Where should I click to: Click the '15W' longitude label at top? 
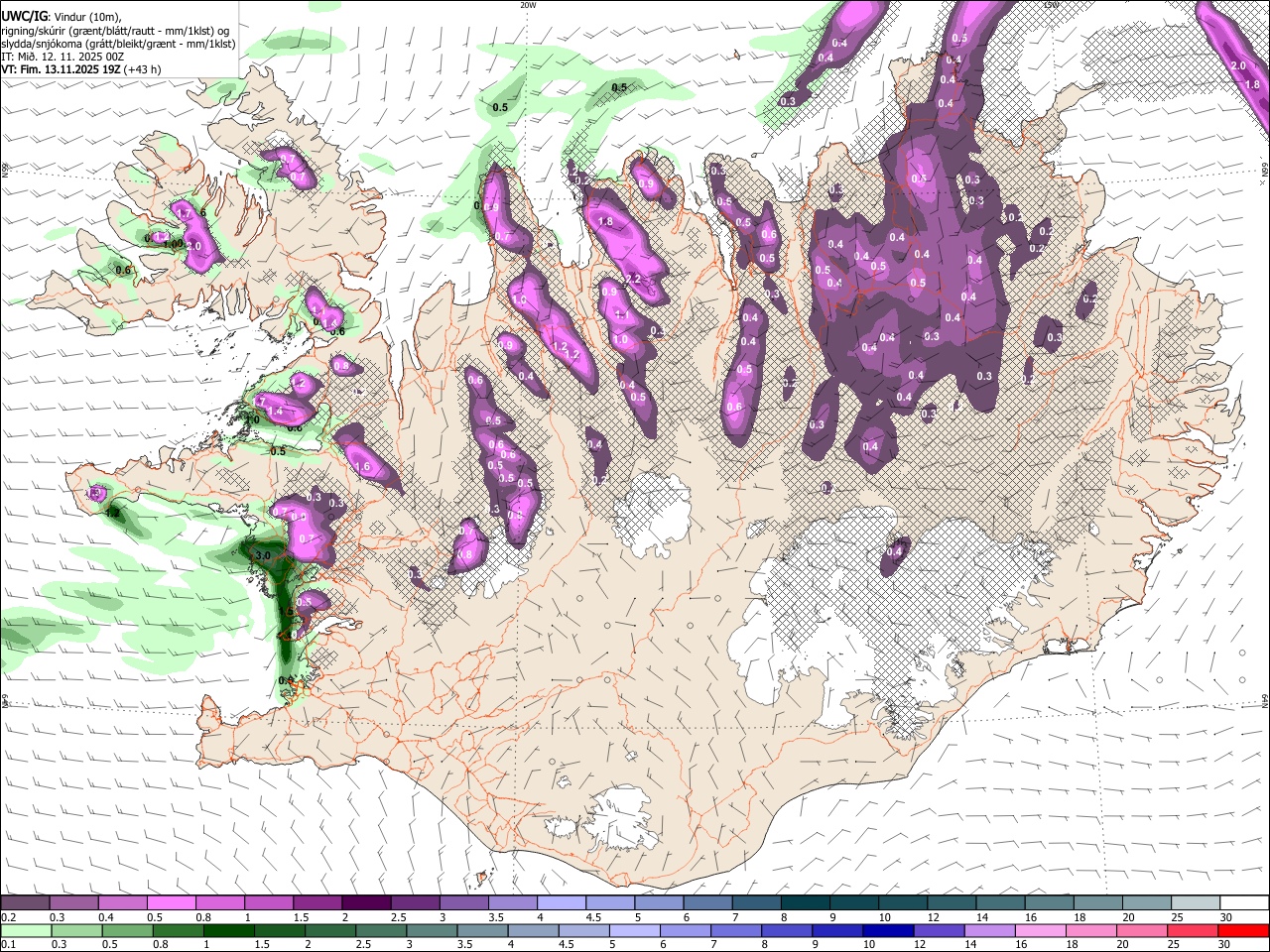click(1051, 5)
